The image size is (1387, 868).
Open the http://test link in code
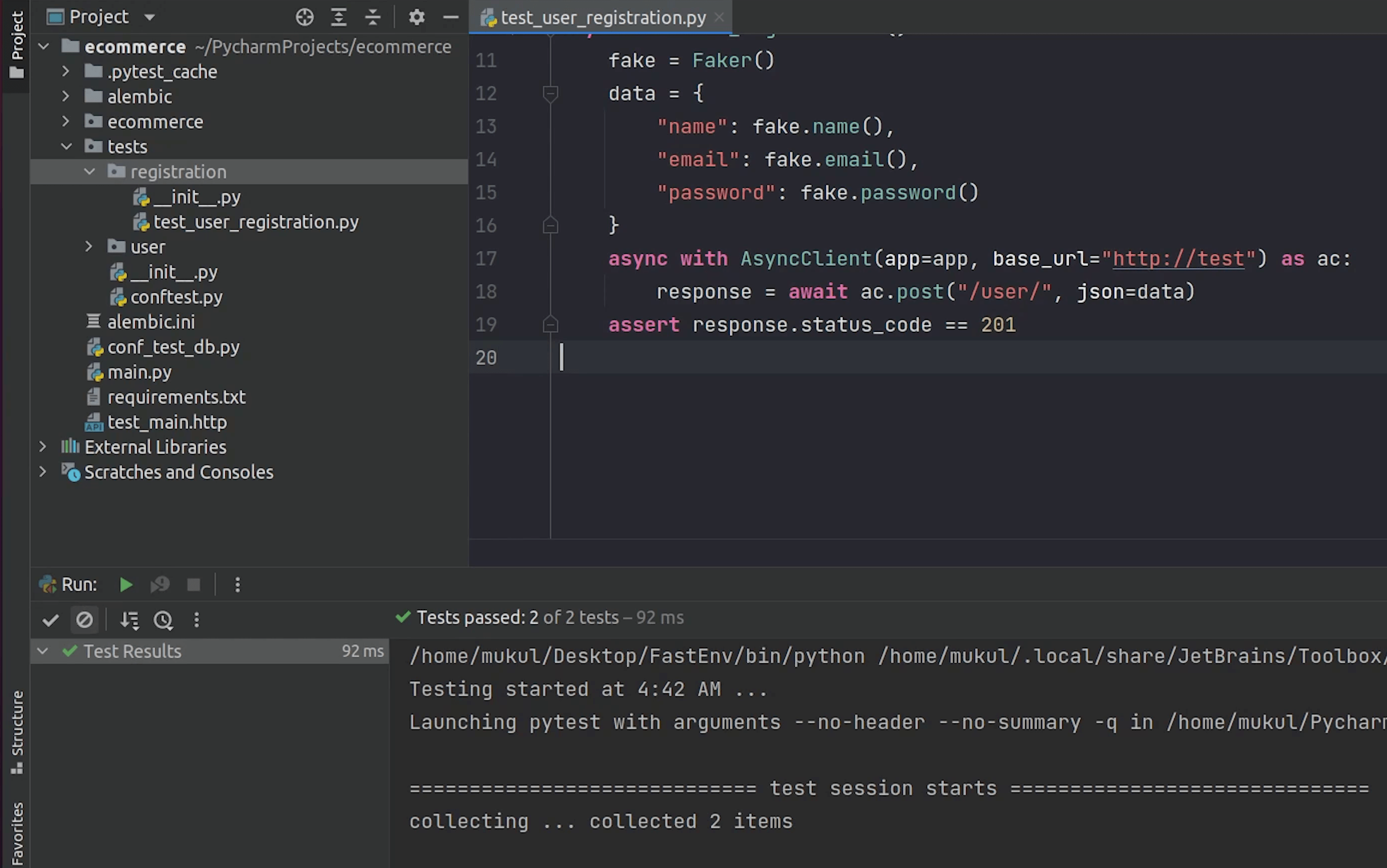(1178, 259)
